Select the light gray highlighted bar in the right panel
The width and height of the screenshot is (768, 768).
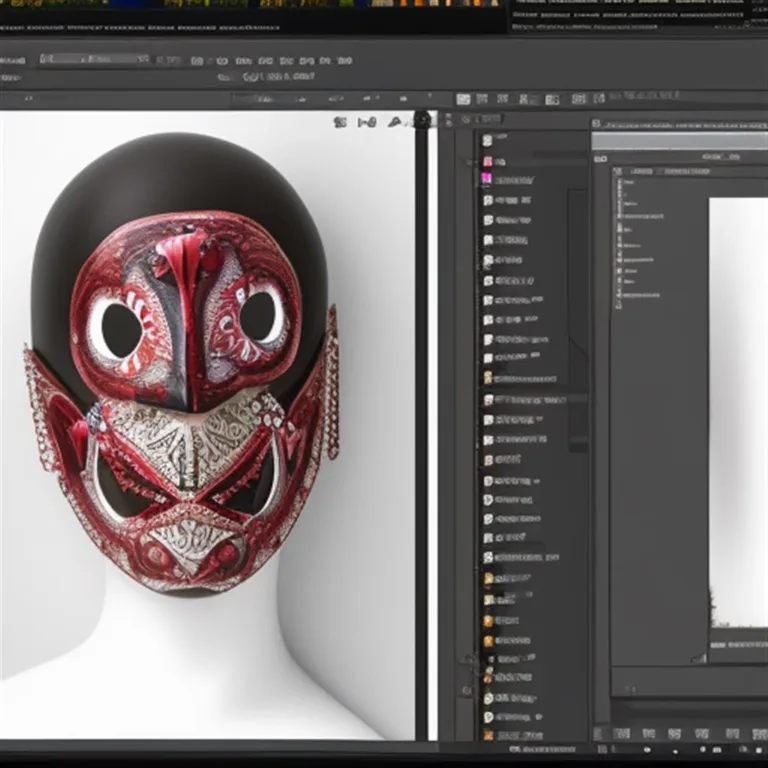tap(680, 141)
